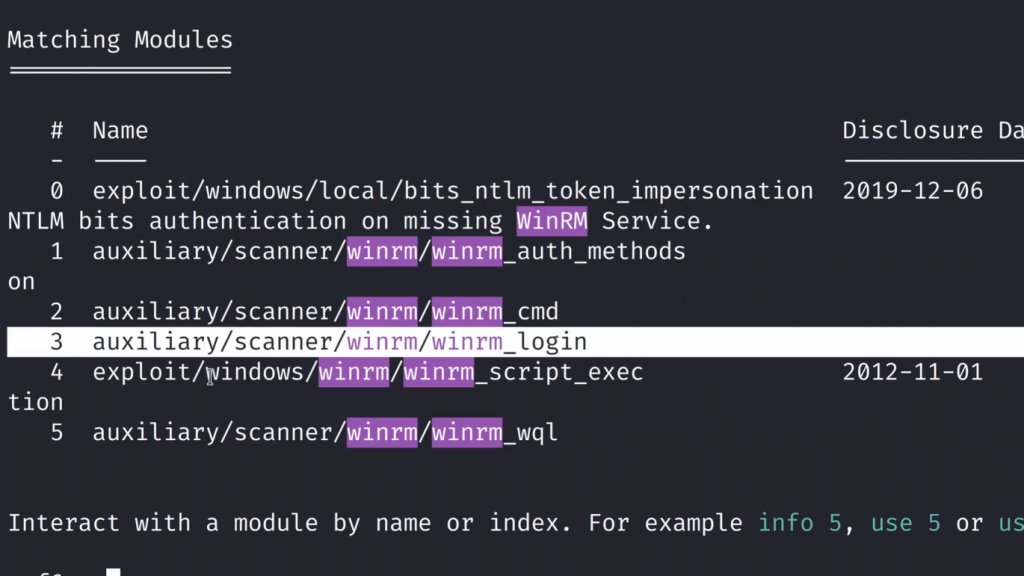Select the winrm_script_exec exploit path
The height and width of the screenshot is (576, 1024).
click(x=367, y=373)
